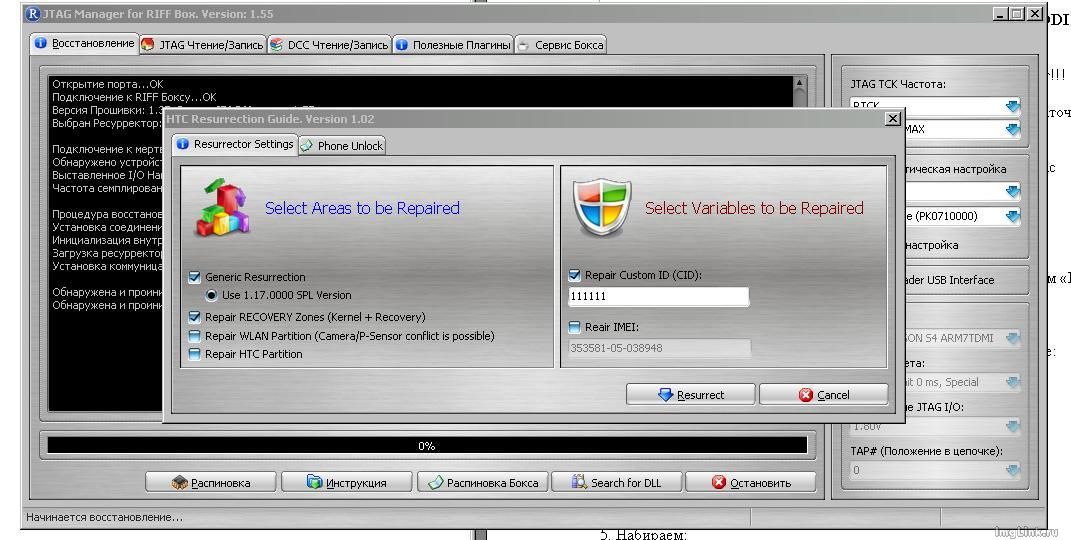Switch to the Полезные Плагины tab
Viewport: 1071px width, 540px height.
453,45
